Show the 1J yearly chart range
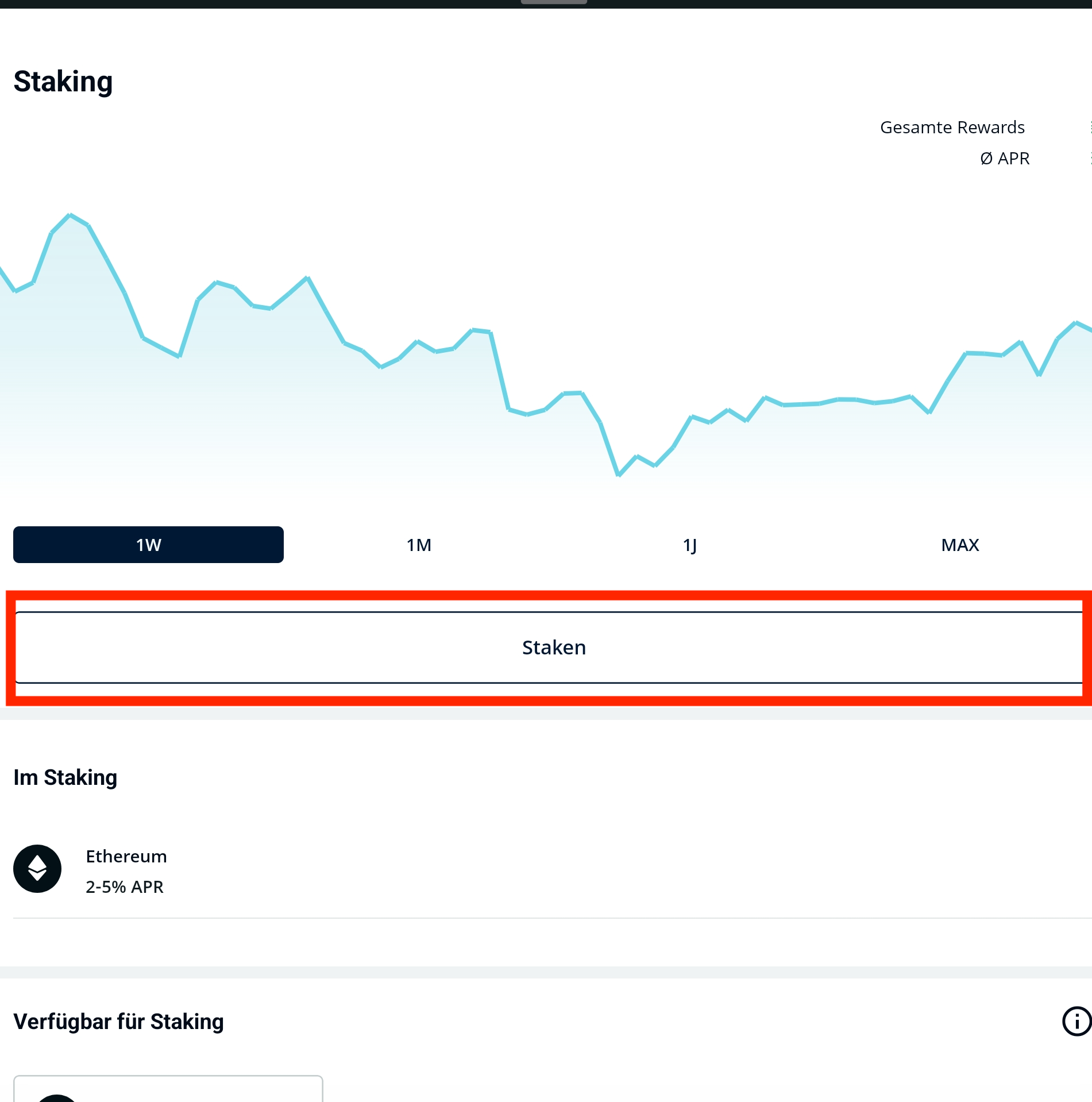 tap(689, 545)
